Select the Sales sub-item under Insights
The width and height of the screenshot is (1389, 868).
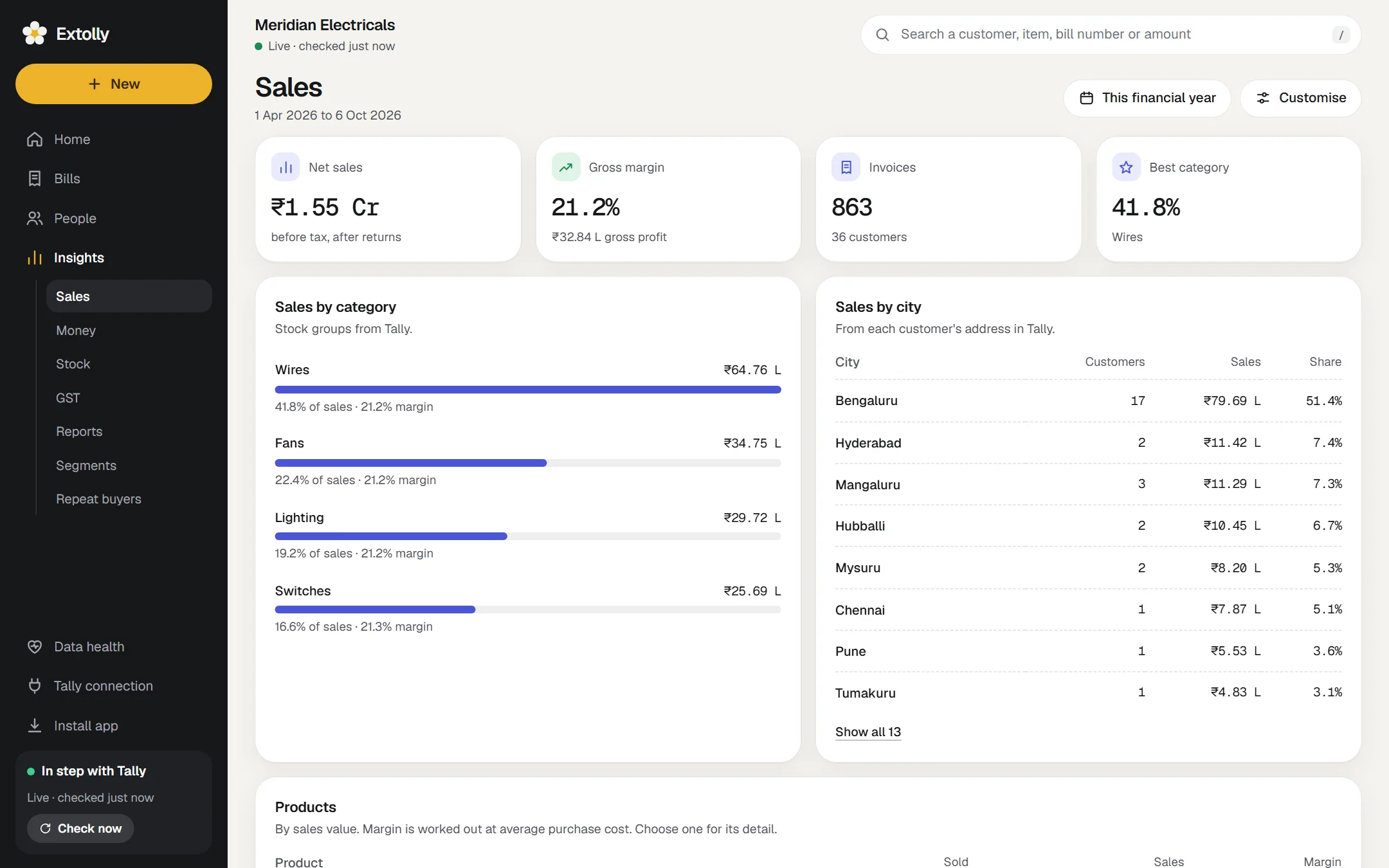tap(129, 296)
